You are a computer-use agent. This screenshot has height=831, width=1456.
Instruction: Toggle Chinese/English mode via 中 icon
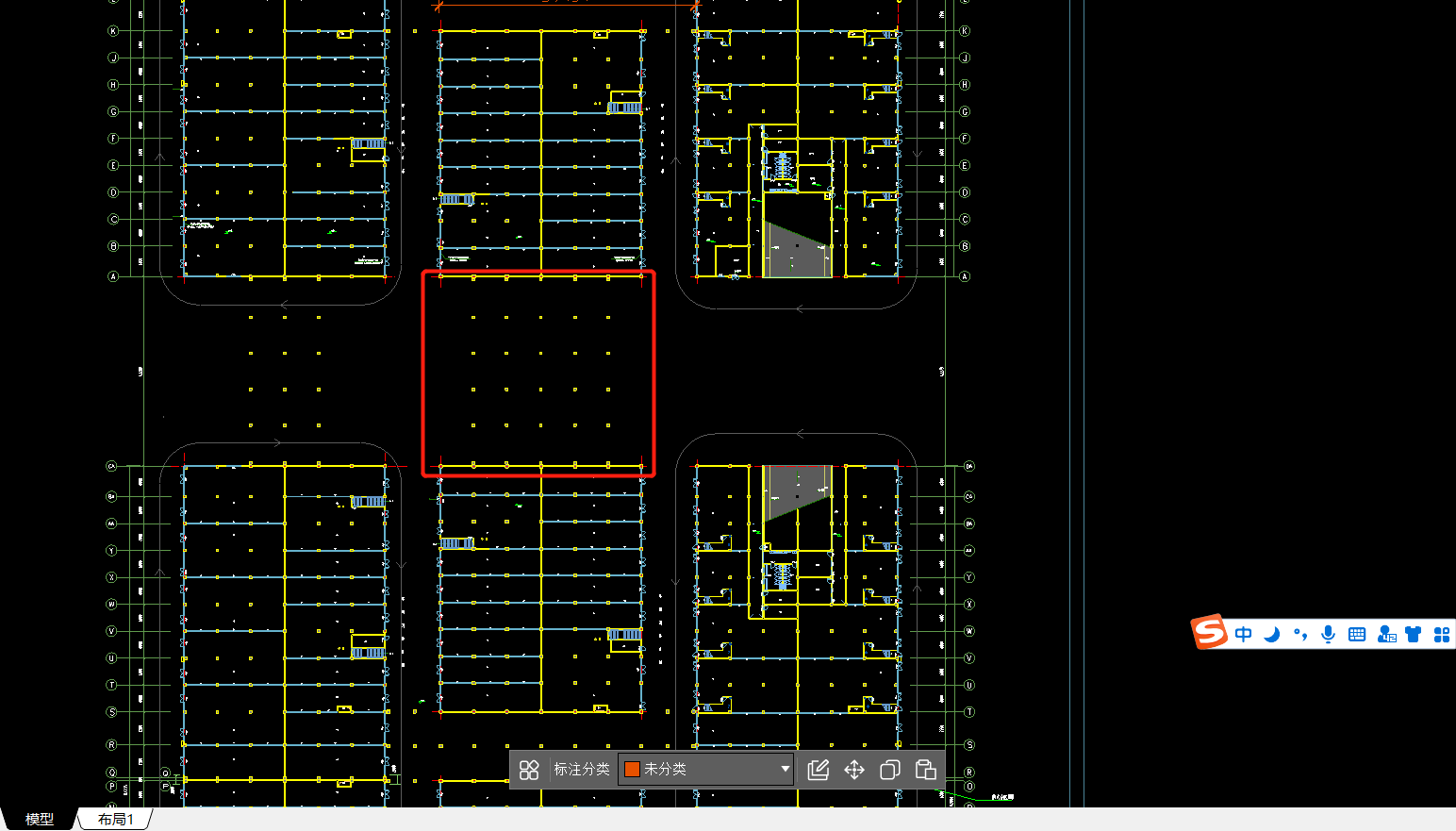coord(1244,634)
